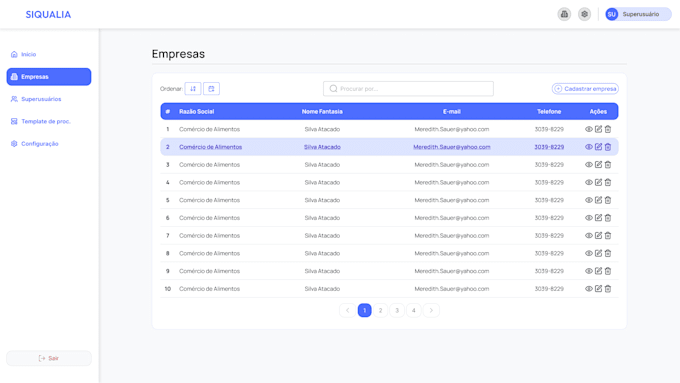Click the alphabetical sort order button
Image resolution: width=680 pixels, height=383 pixels.
tap(193, 88)
